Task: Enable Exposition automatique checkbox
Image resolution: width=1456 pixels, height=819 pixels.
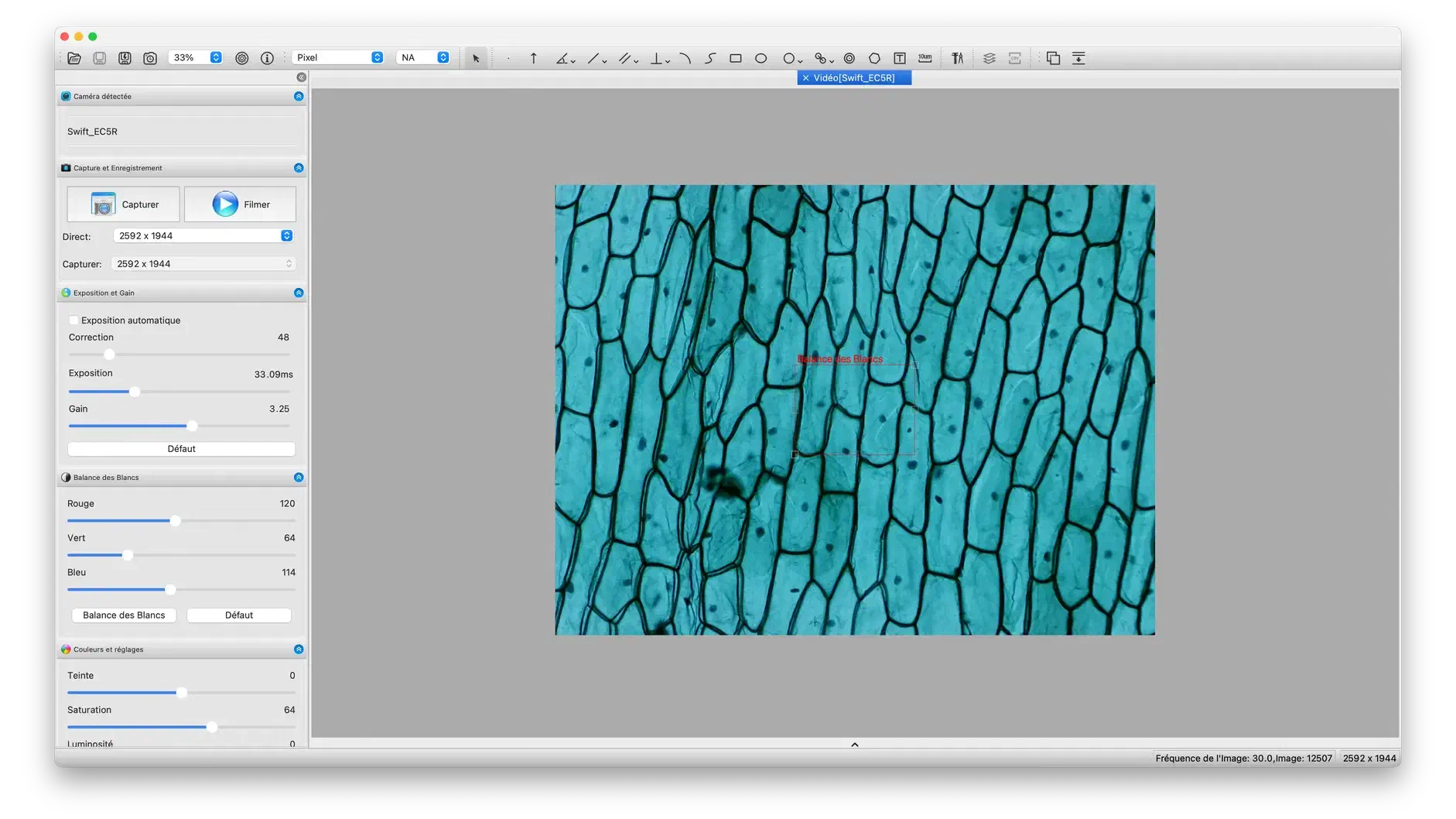Action: (x=73, y=320)
